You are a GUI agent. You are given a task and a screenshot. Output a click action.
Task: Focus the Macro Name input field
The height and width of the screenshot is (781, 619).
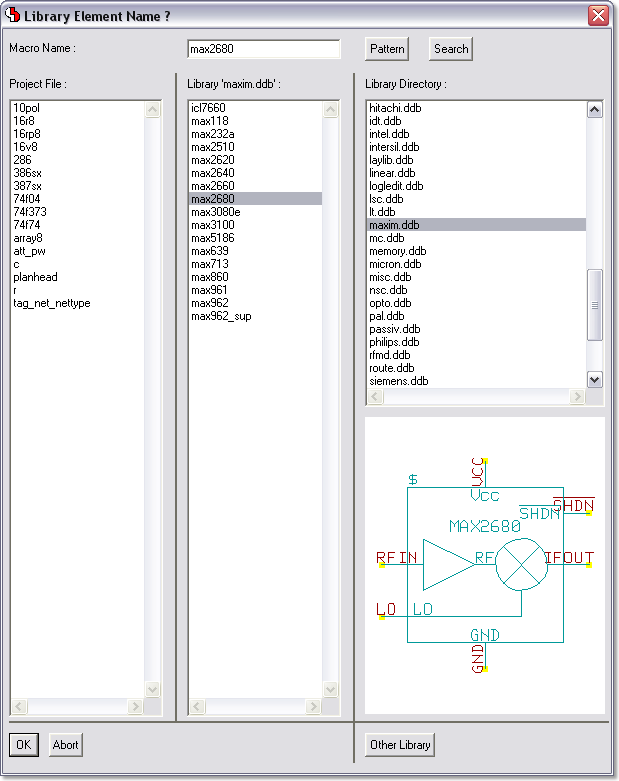[263, 49]
